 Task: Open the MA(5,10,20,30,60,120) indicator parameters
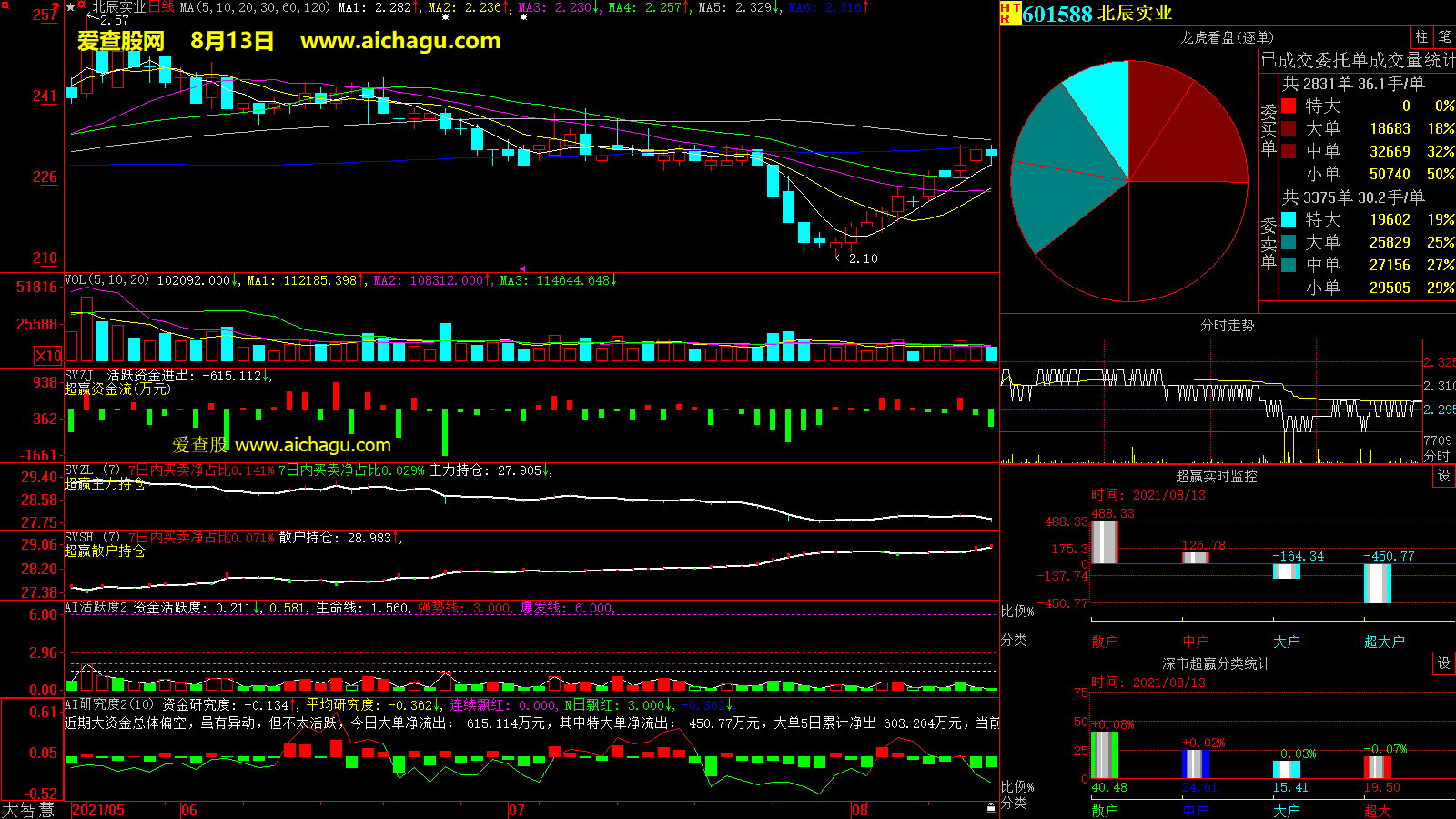(255, 7)
